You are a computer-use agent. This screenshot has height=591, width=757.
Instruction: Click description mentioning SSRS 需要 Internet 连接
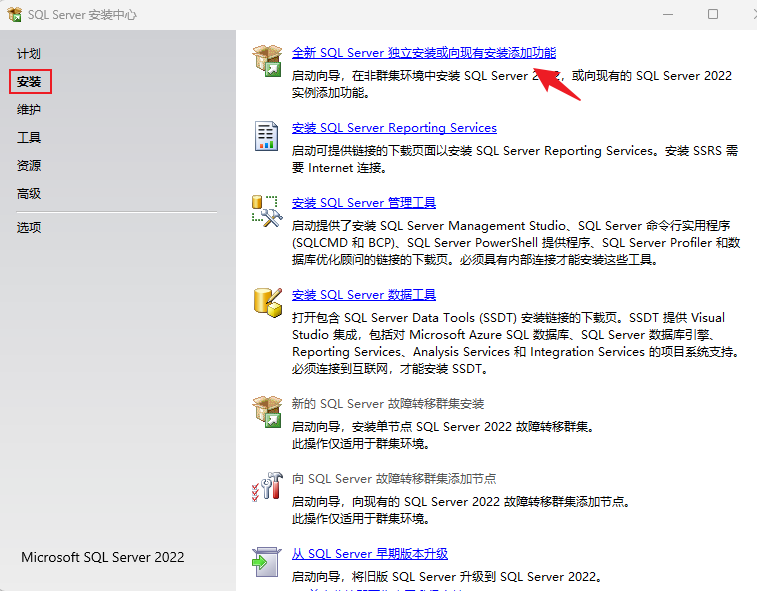click(x=515, y=159)
